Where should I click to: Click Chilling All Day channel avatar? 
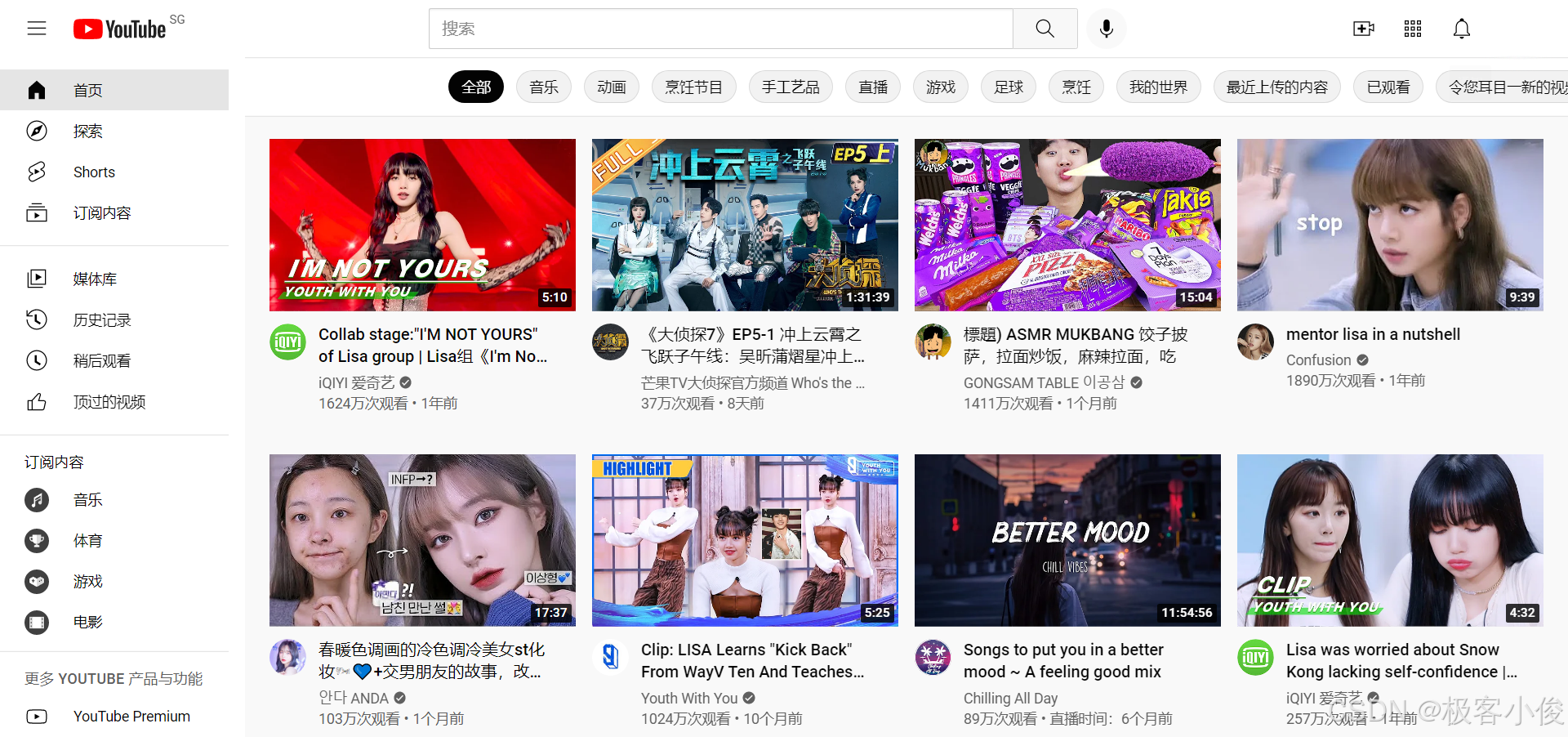tap(933, 657)
